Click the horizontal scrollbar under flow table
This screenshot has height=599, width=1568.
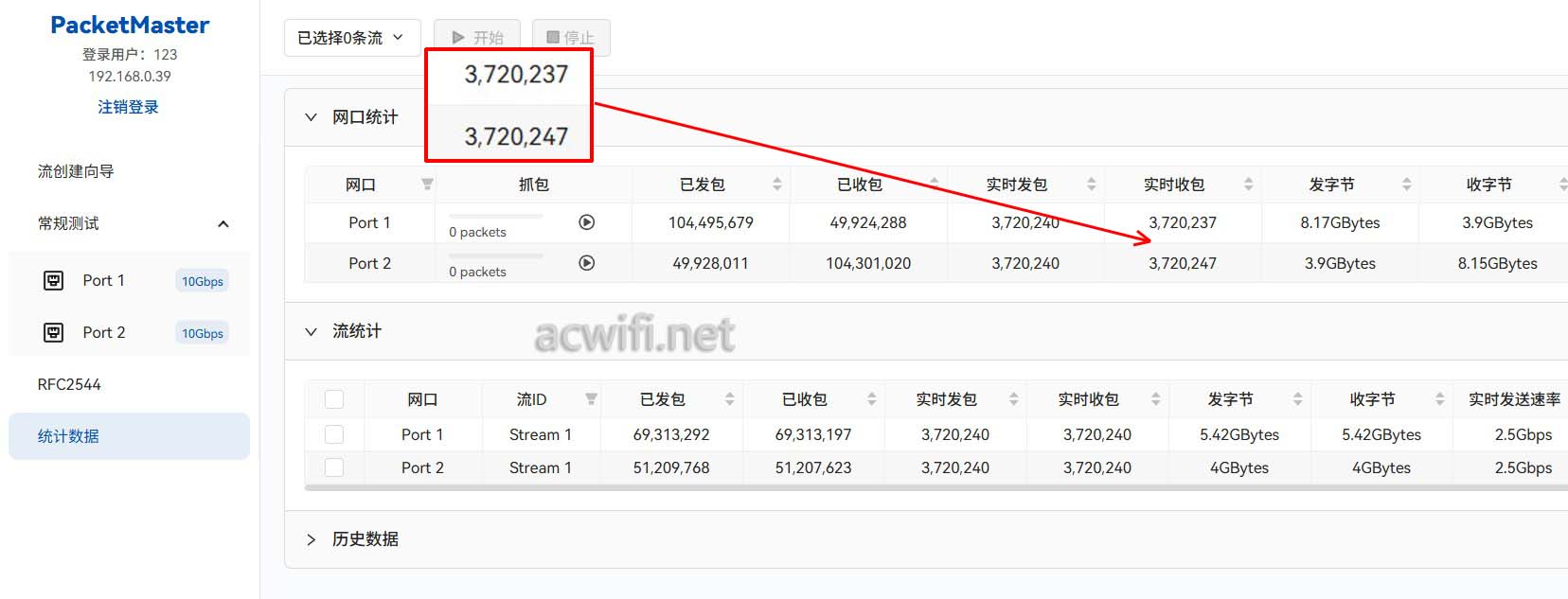pos(852,488)
